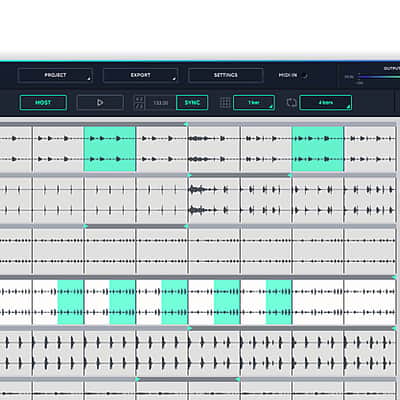Click loop start marker of second track
400x400 pixels.
[190, 175]
